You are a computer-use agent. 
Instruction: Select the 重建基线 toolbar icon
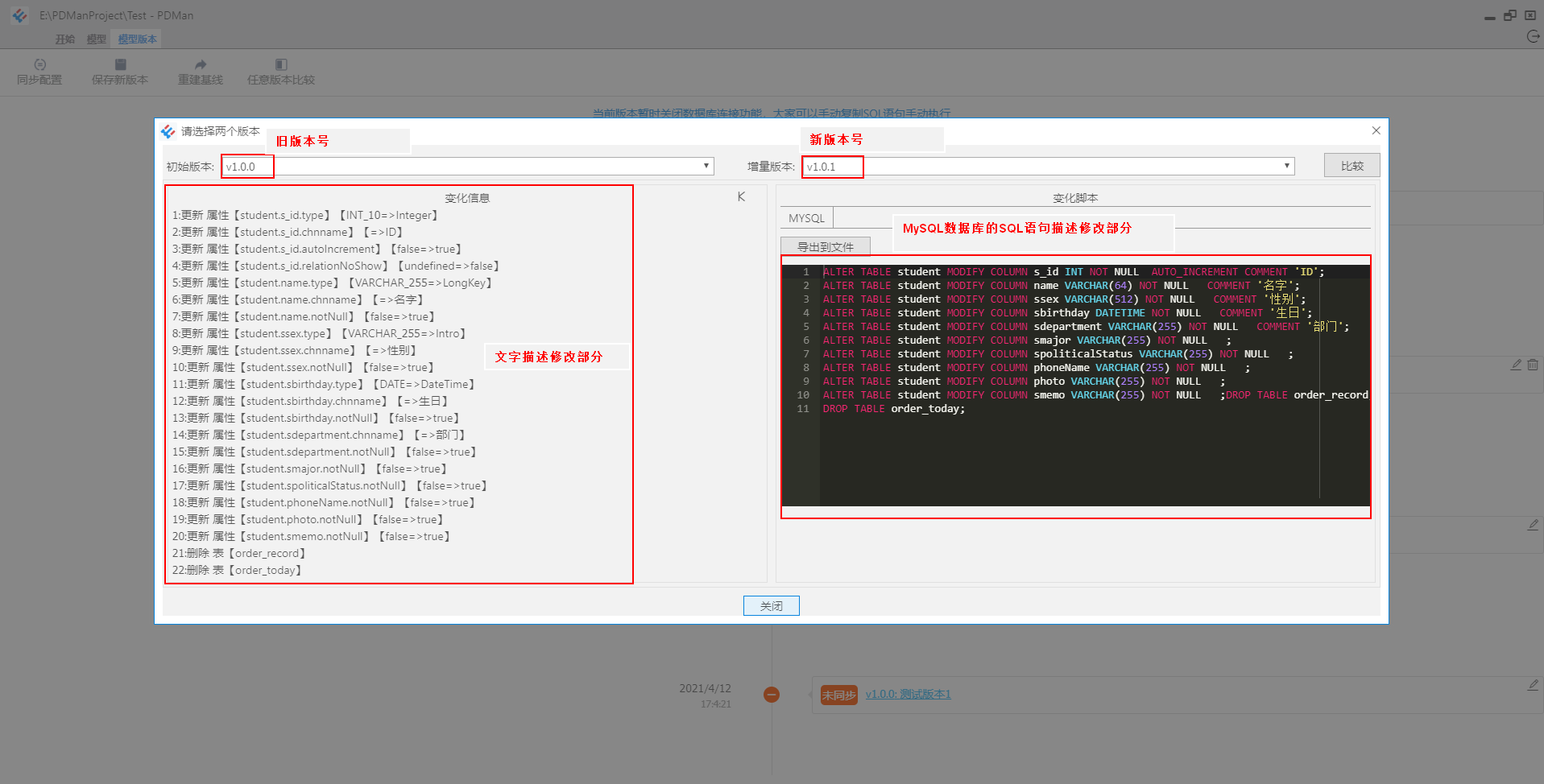pos(199,72)
